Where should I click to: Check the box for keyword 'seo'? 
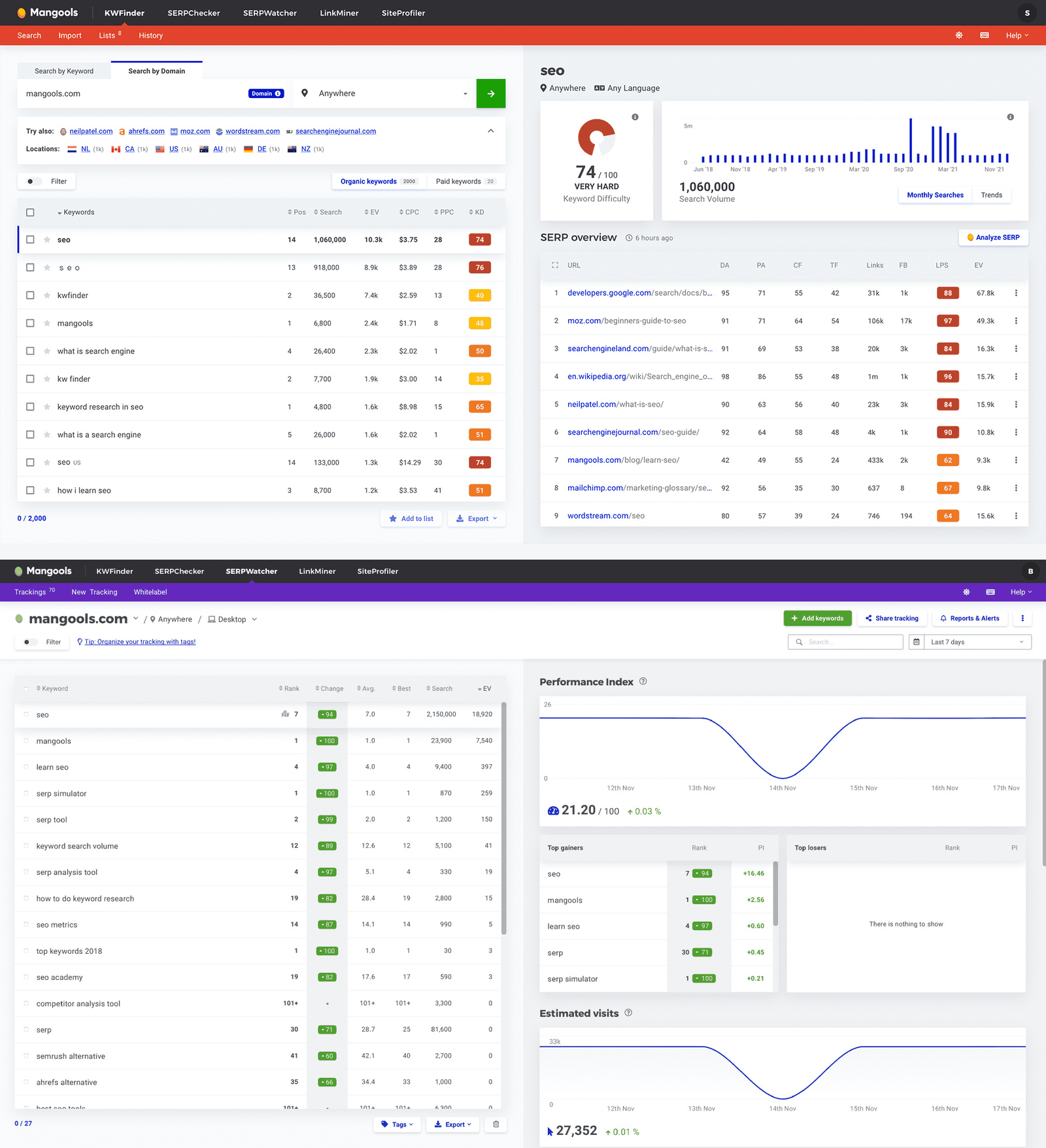tap(30, 239)
